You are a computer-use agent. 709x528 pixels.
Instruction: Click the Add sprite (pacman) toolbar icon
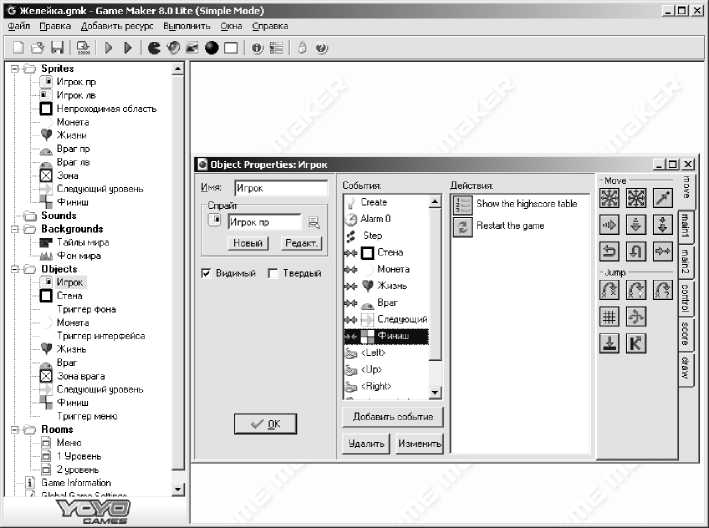point(154,47)
